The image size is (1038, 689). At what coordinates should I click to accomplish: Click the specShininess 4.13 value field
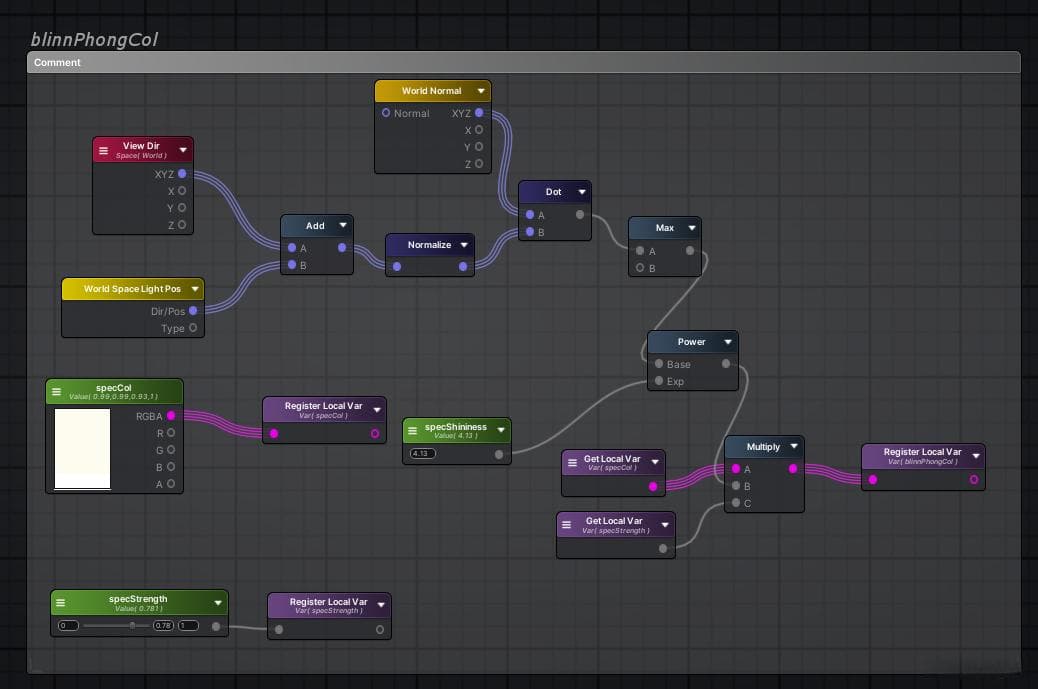point(422,453)
